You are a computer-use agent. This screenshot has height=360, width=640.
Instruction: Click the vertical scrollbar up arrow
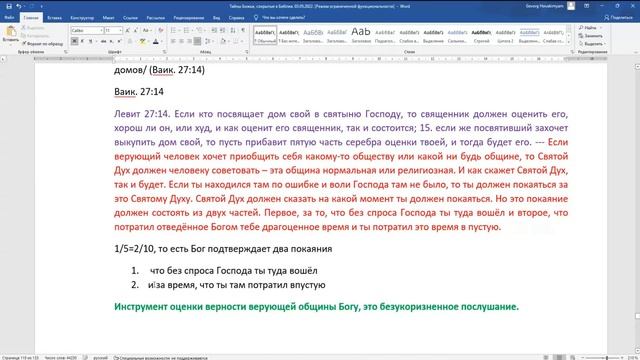tap(637, 67)
